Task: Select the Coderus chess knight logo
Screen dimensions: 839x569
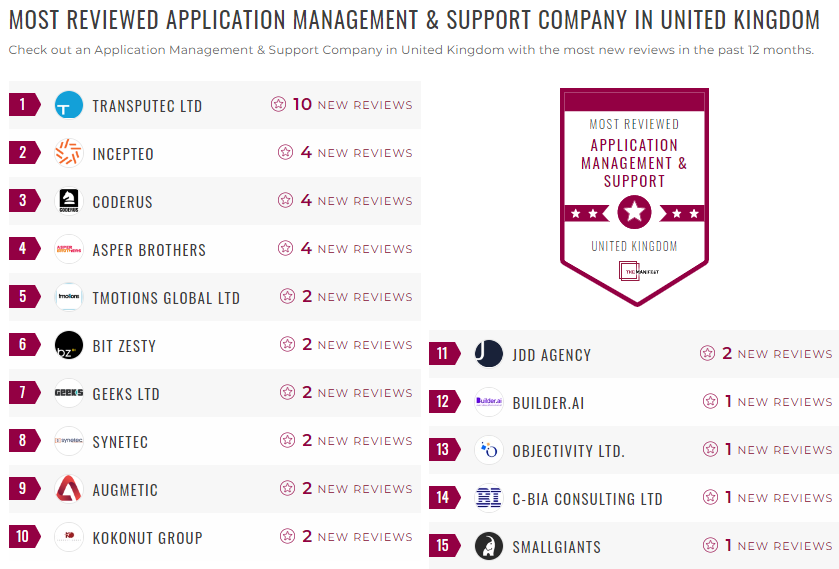Action: click(69, 201)
